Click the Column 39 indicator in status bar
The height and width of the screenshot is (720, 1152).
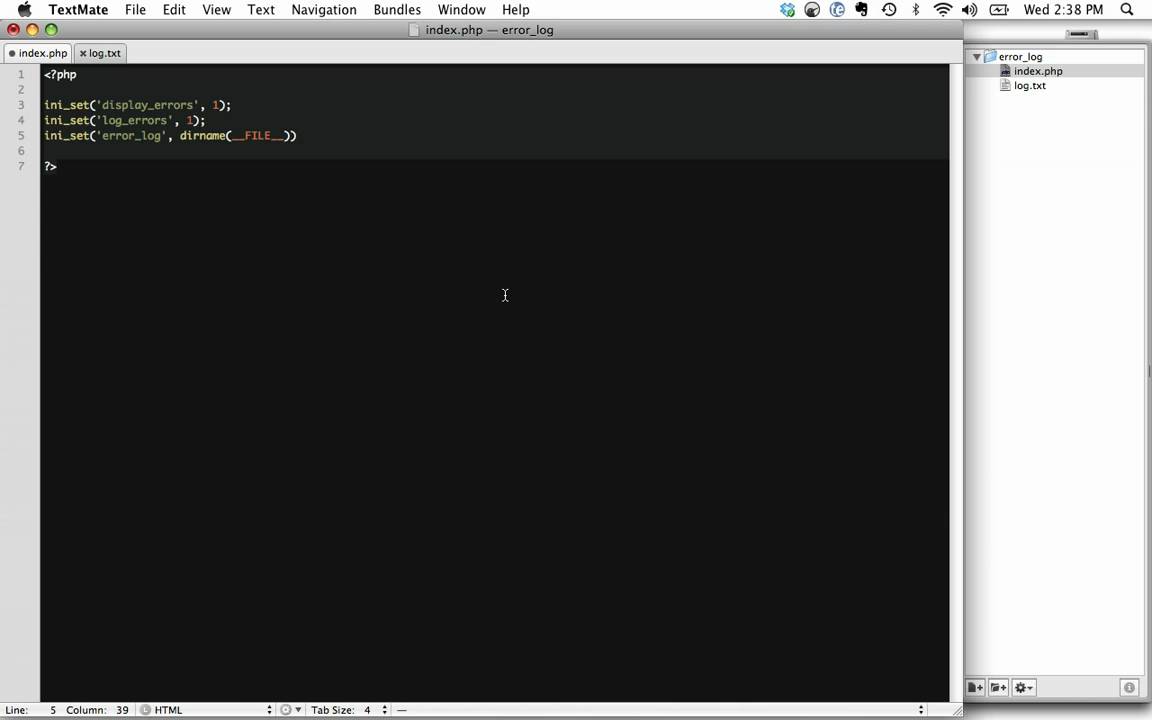(97, 710)
